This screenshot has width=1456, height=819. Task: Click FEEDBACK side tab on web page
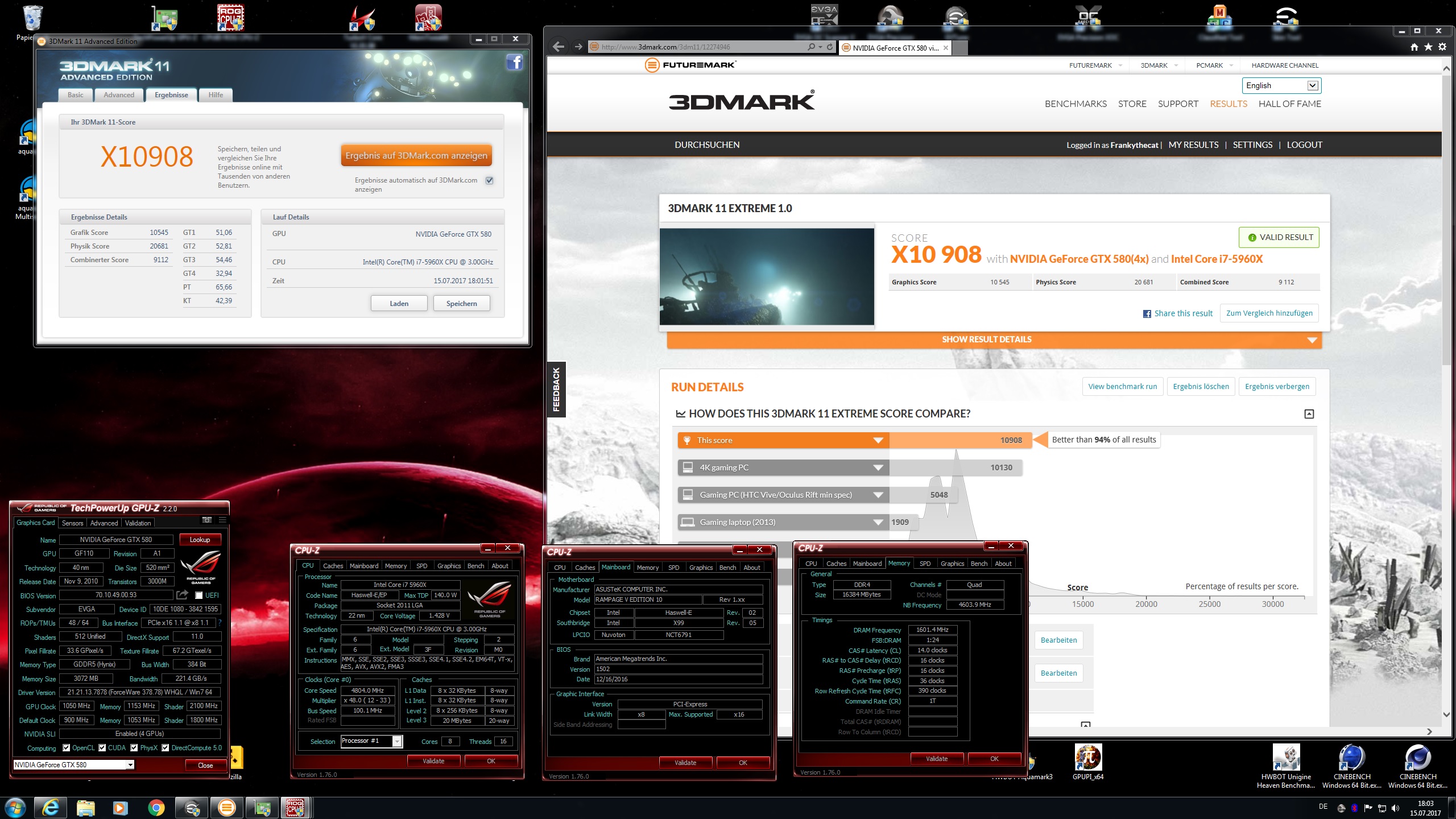pyautogui.click(x=556, y=389)
